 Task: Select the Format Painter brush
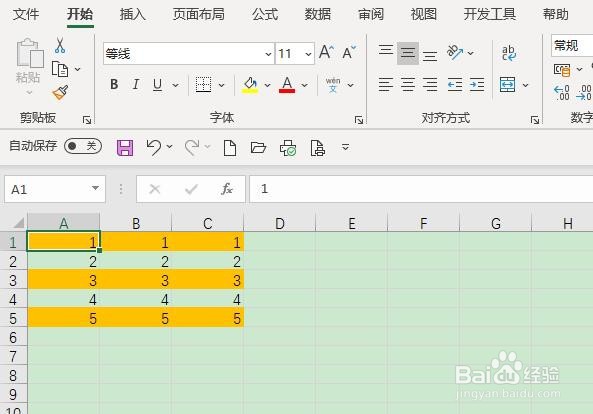click(60, 93)
